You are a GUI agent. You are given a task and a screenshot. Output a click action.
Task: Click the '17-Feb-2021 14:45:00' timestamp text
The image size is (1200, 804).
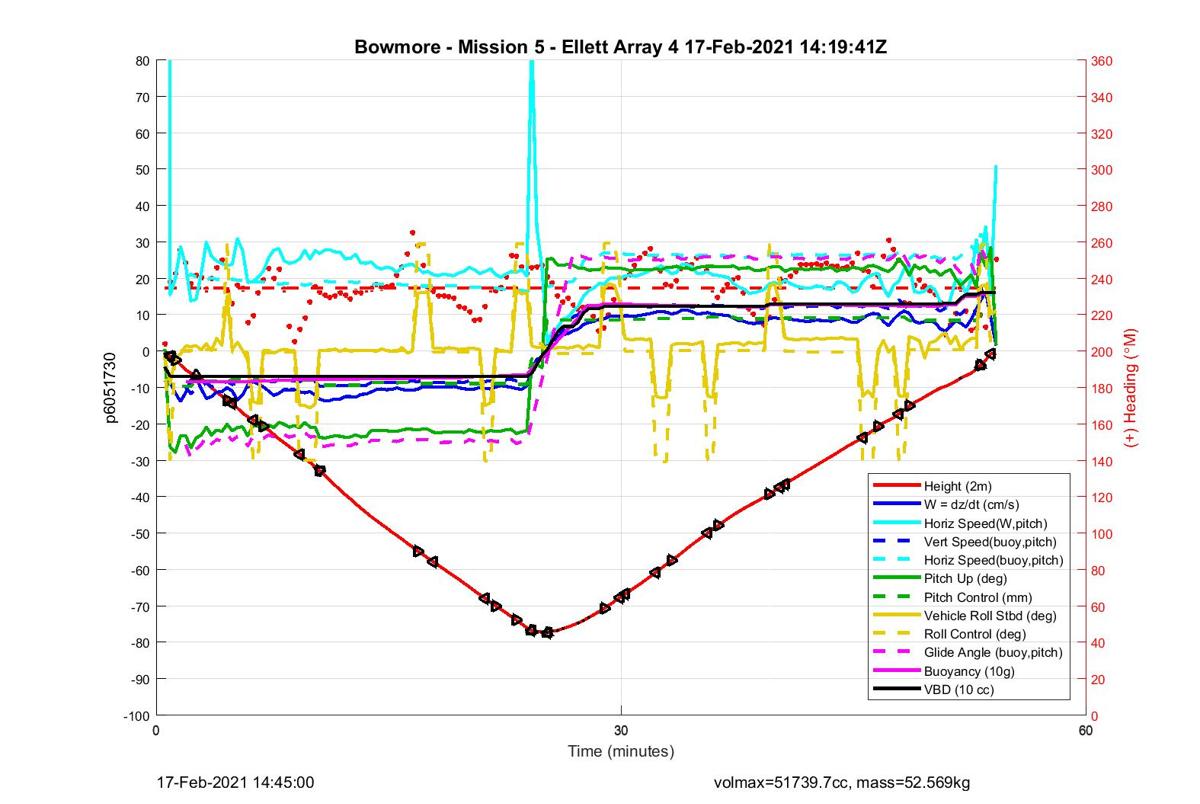236,782
